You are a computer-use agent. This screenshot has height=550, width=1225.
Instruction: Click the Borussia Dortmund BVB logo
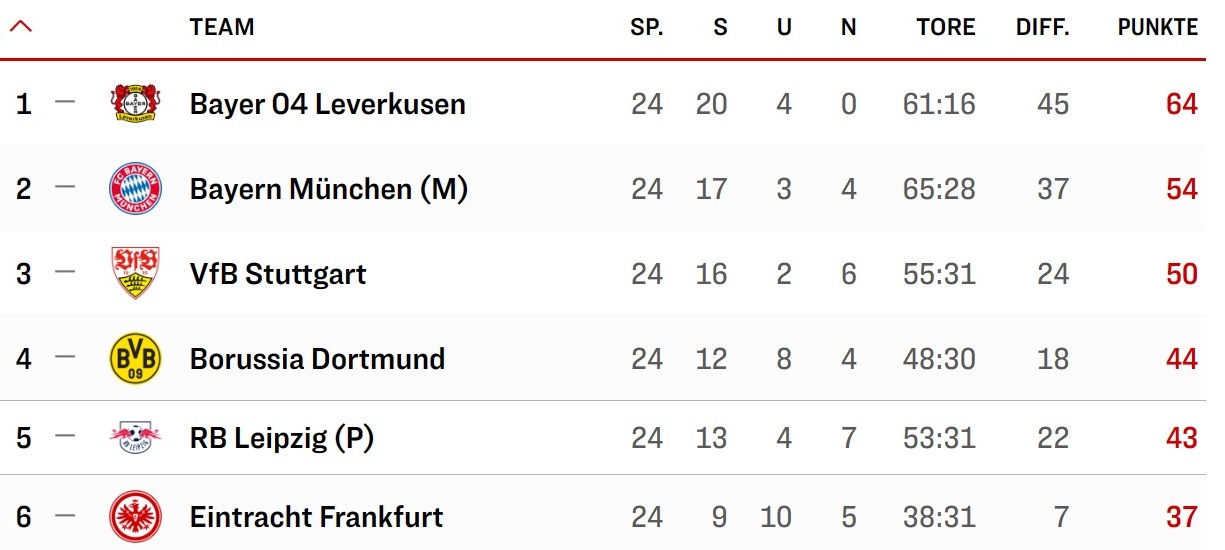(135, 358)
